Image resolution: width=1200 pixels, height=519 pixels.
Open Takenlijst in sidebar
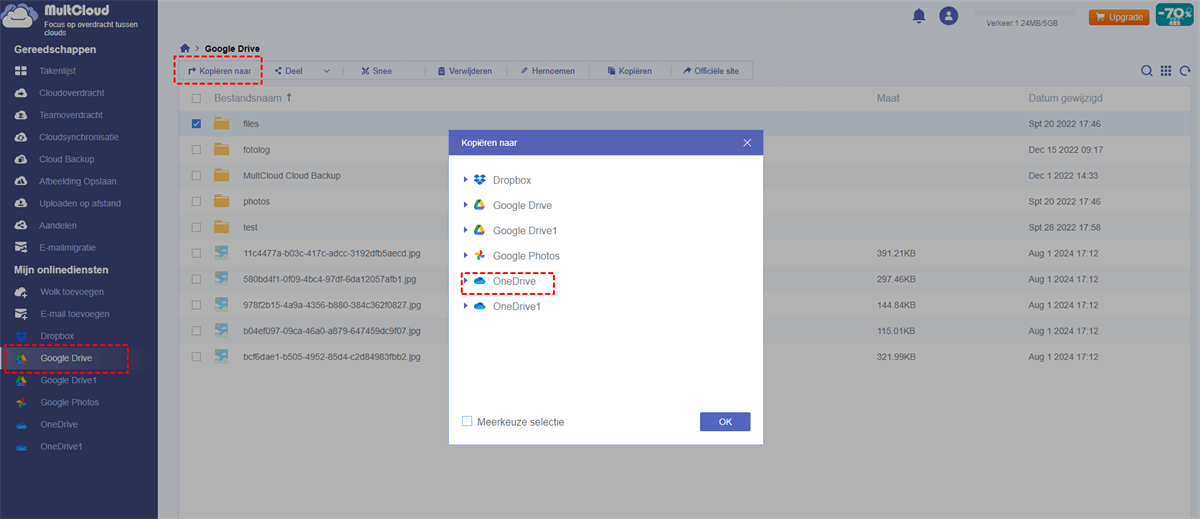pos(57,71)
